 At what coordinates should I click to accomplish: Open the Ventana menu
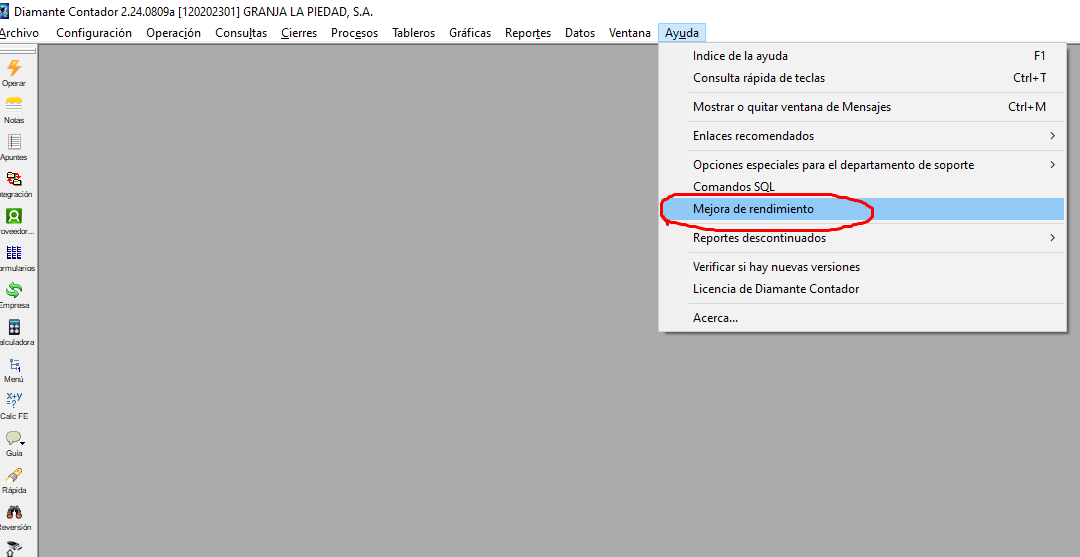[630, 32]
